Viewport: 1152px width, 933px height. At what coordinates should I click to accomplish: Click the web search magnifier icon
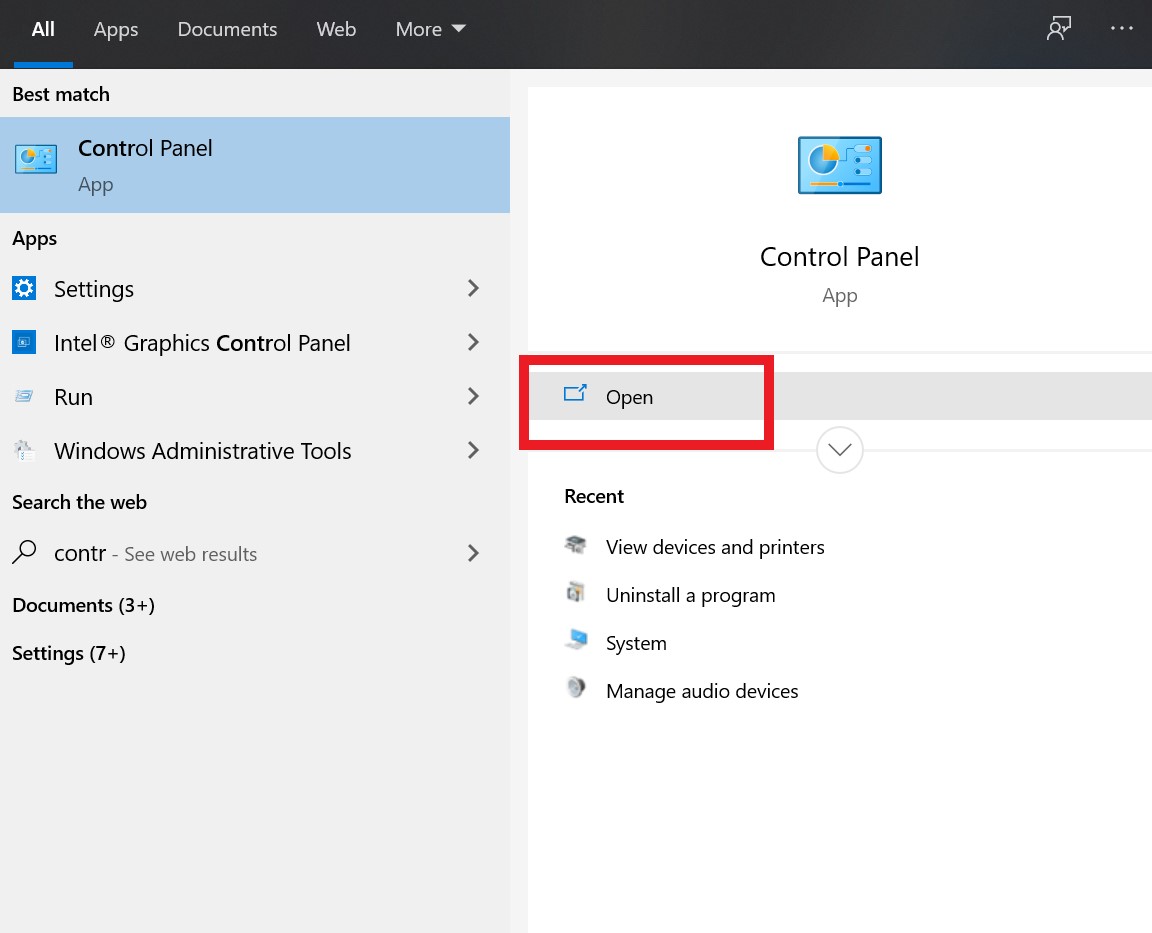tap(24, 551)
